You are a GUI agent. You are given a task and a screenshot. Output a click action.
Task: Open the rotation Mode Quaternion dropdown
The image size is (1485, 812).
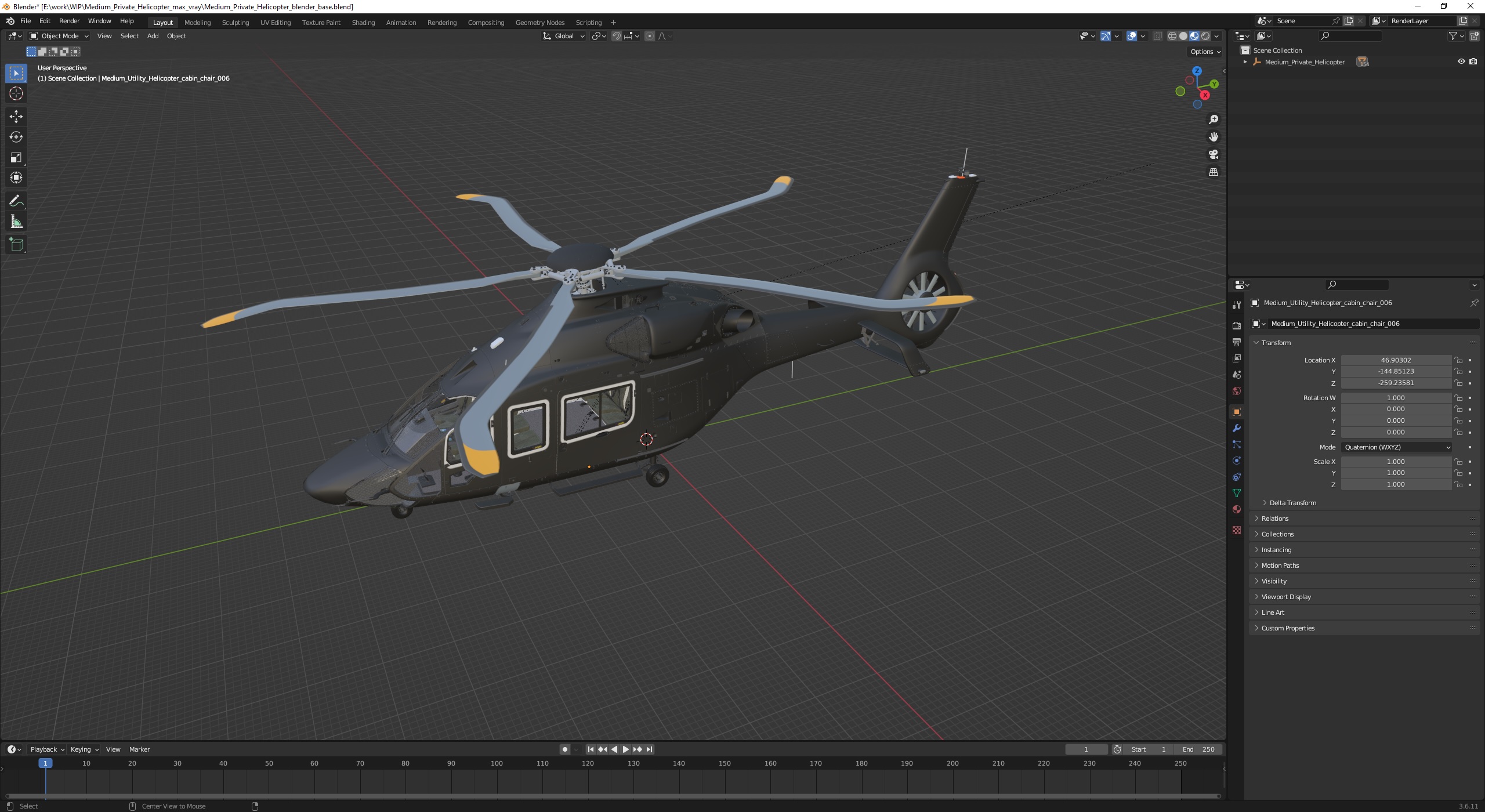pyautogui.click(x=1396, y=447)
